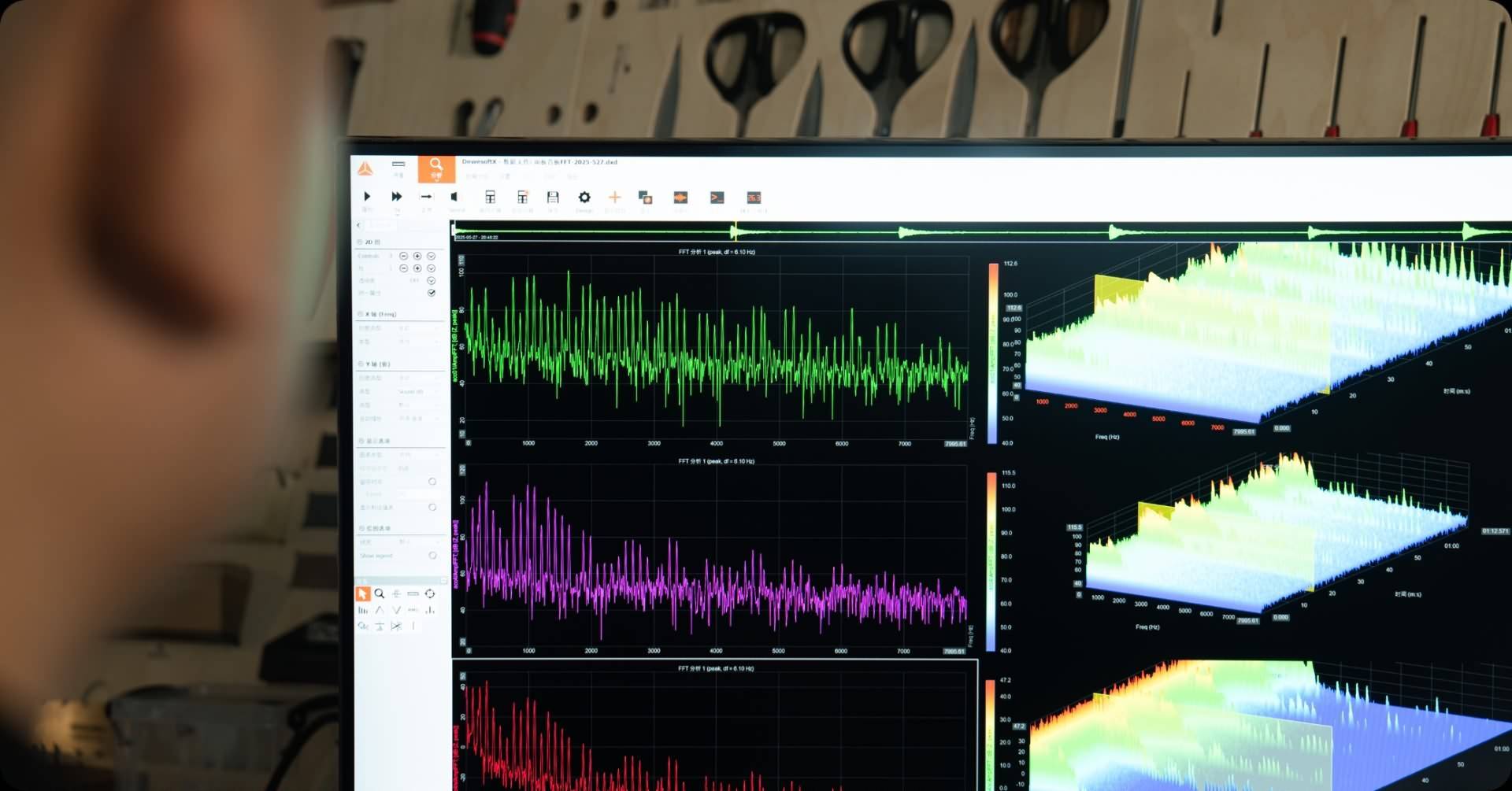Toggle the first radio option in display section
The width and height of the screenshot is (1512, 791).
pyautogui.click(x=432, y=482)
